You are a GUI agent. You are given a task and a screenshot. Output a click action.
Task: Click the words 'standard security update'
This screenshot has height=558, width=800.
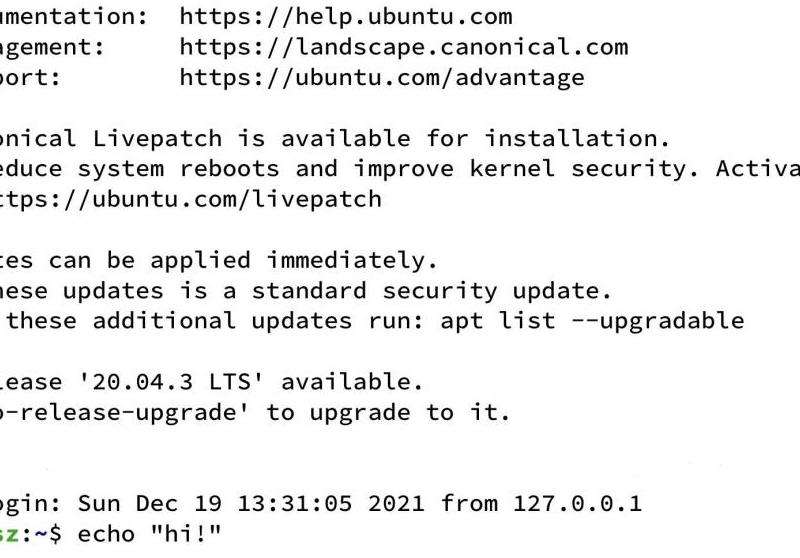click(x=431, y=291)
